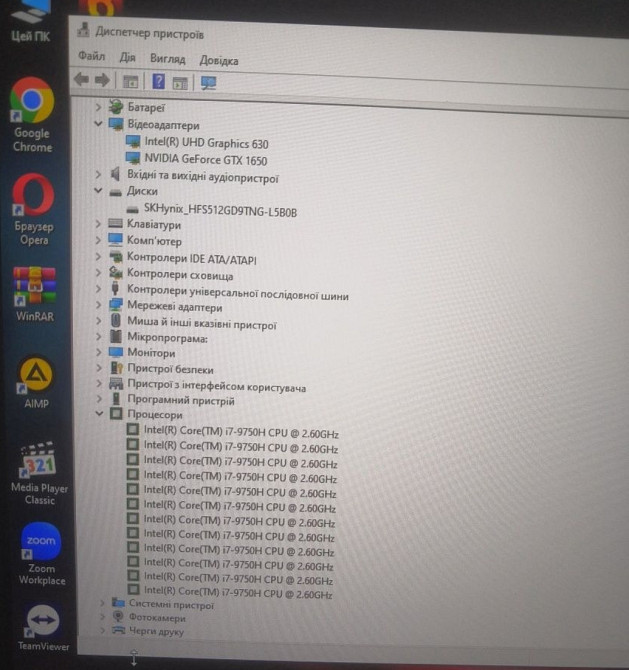
Task: Click the Back arrow in the toolbar
Action: [x=82, y=81]
